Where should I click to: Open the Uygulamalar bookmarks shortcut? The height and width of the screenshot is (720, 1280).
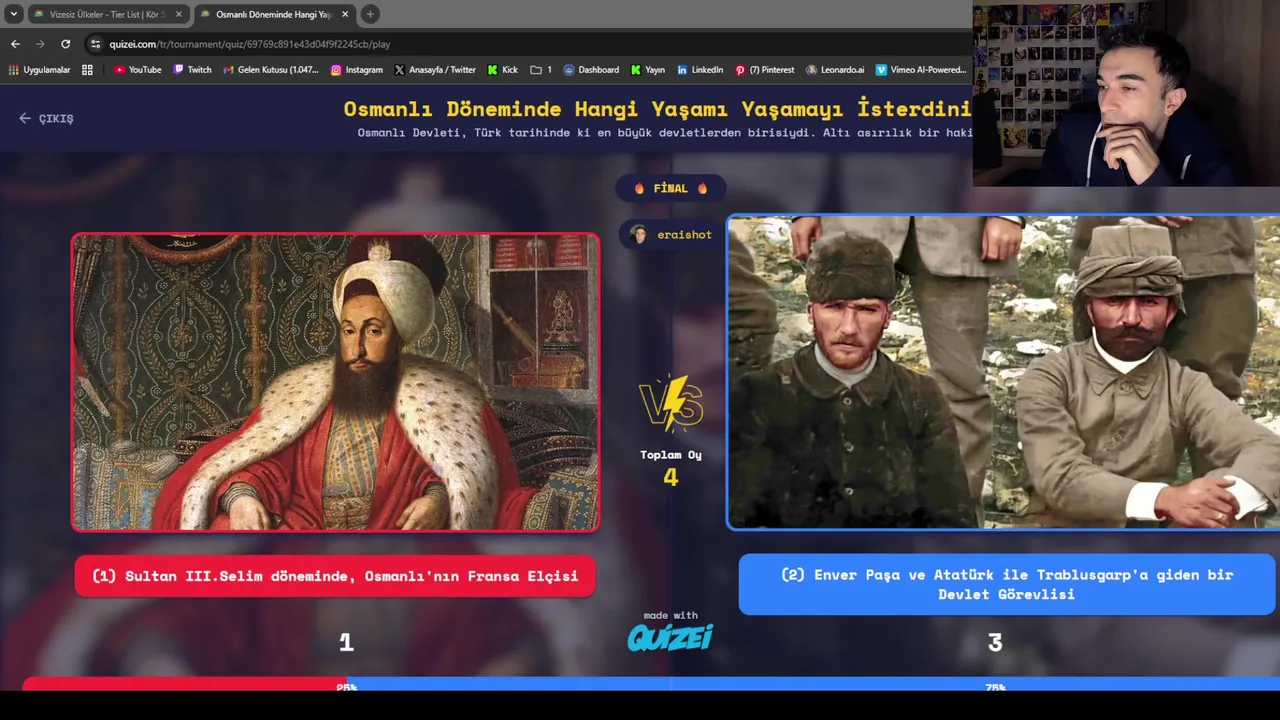tap(40, 70)
